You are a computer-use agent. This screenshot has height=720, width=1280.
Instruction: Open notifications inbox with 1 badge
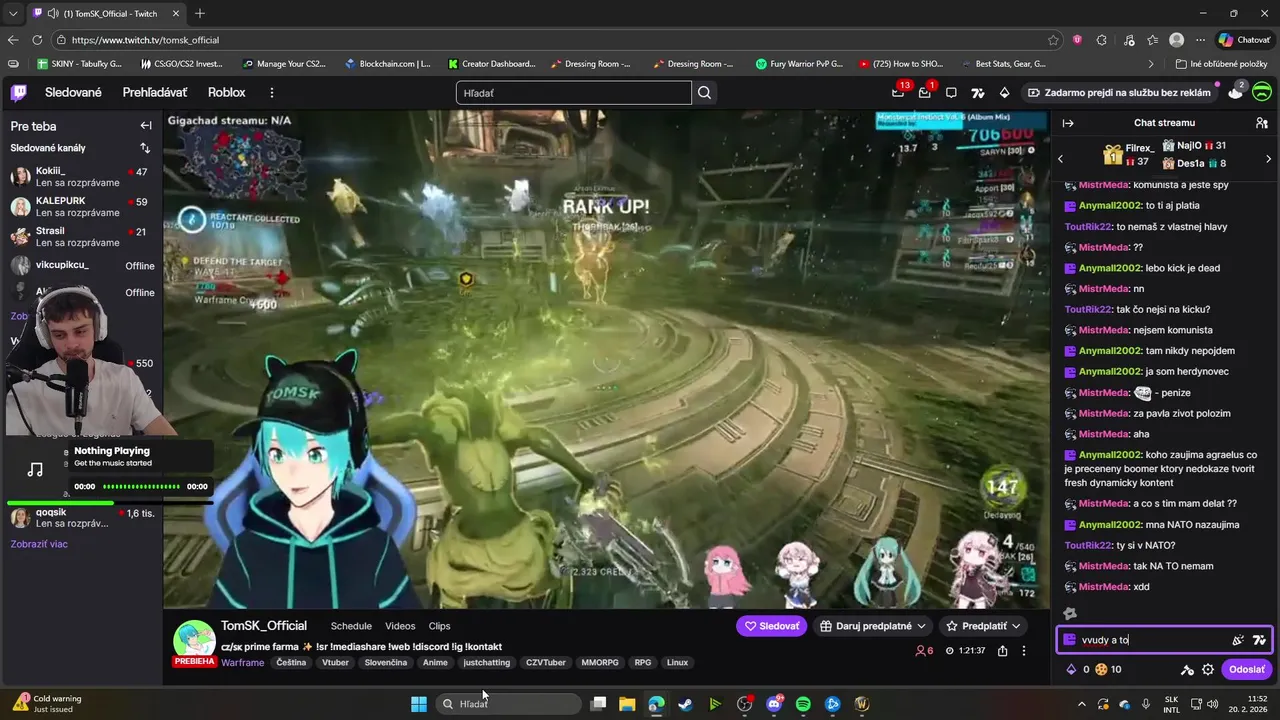click(x=925, y=92)
